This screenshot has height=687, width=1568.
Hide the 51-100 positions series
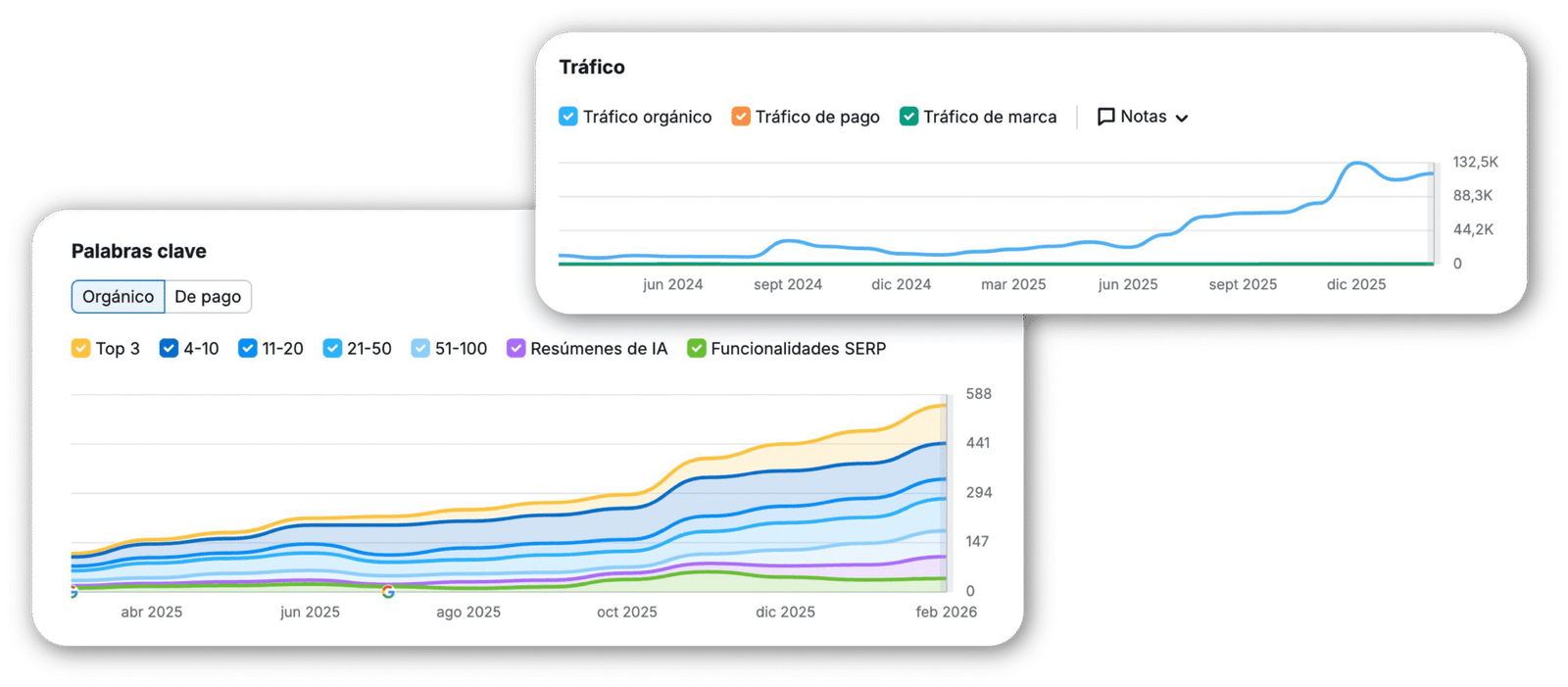point(420,349)
